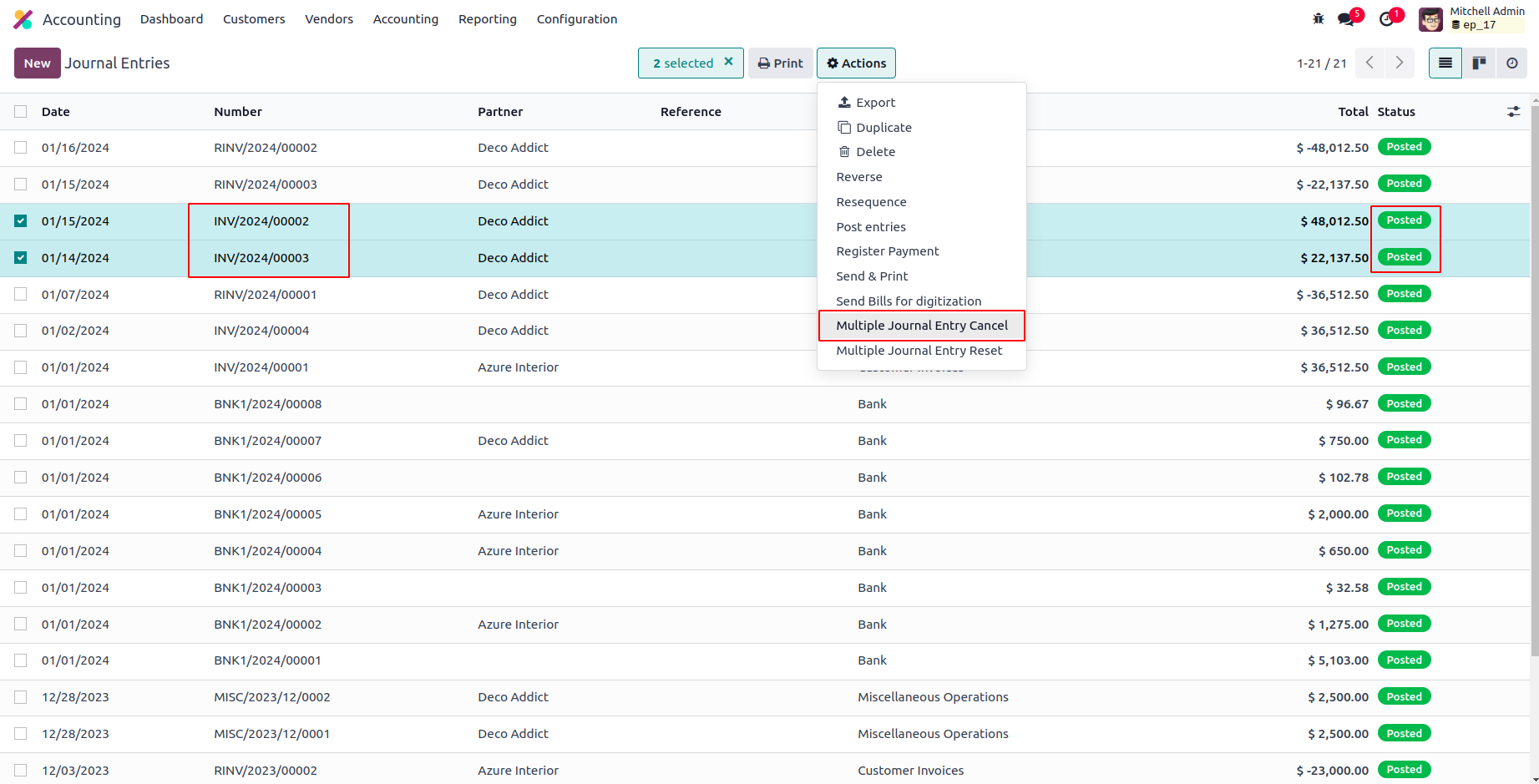Toggle the select-all header checkbox
This screenshot has width=1539, height=784.
click(x=21, y=112)
